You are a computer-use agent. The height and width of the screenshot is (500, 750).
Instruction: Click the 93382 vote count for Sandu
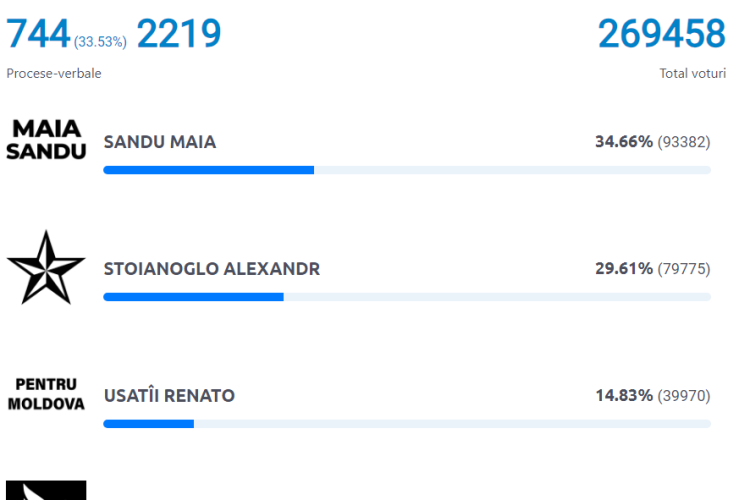[x=684, y=142]
